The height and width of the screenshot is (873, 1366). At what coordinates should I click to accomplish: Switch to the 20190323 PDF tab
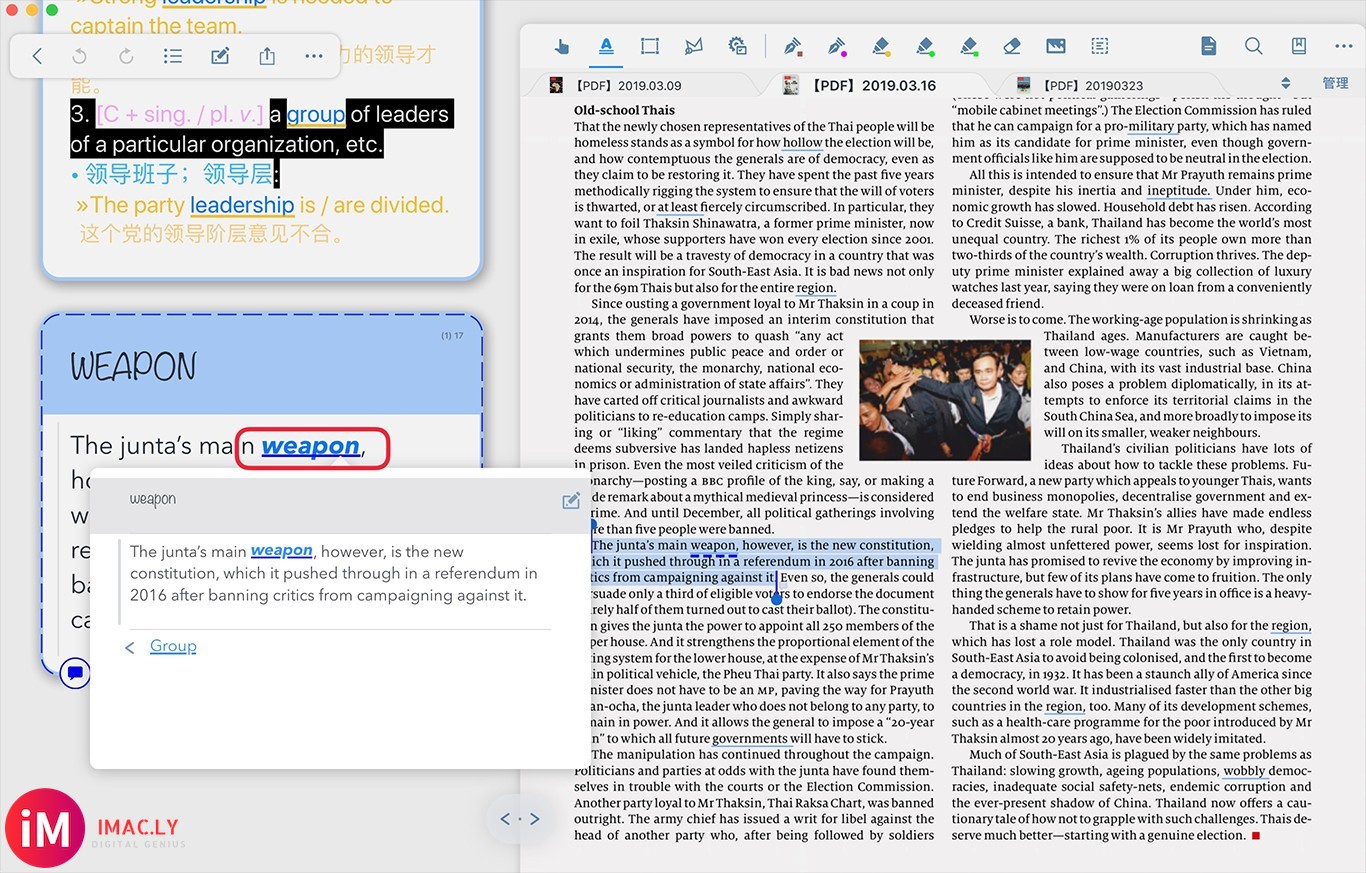[1080, 85]
